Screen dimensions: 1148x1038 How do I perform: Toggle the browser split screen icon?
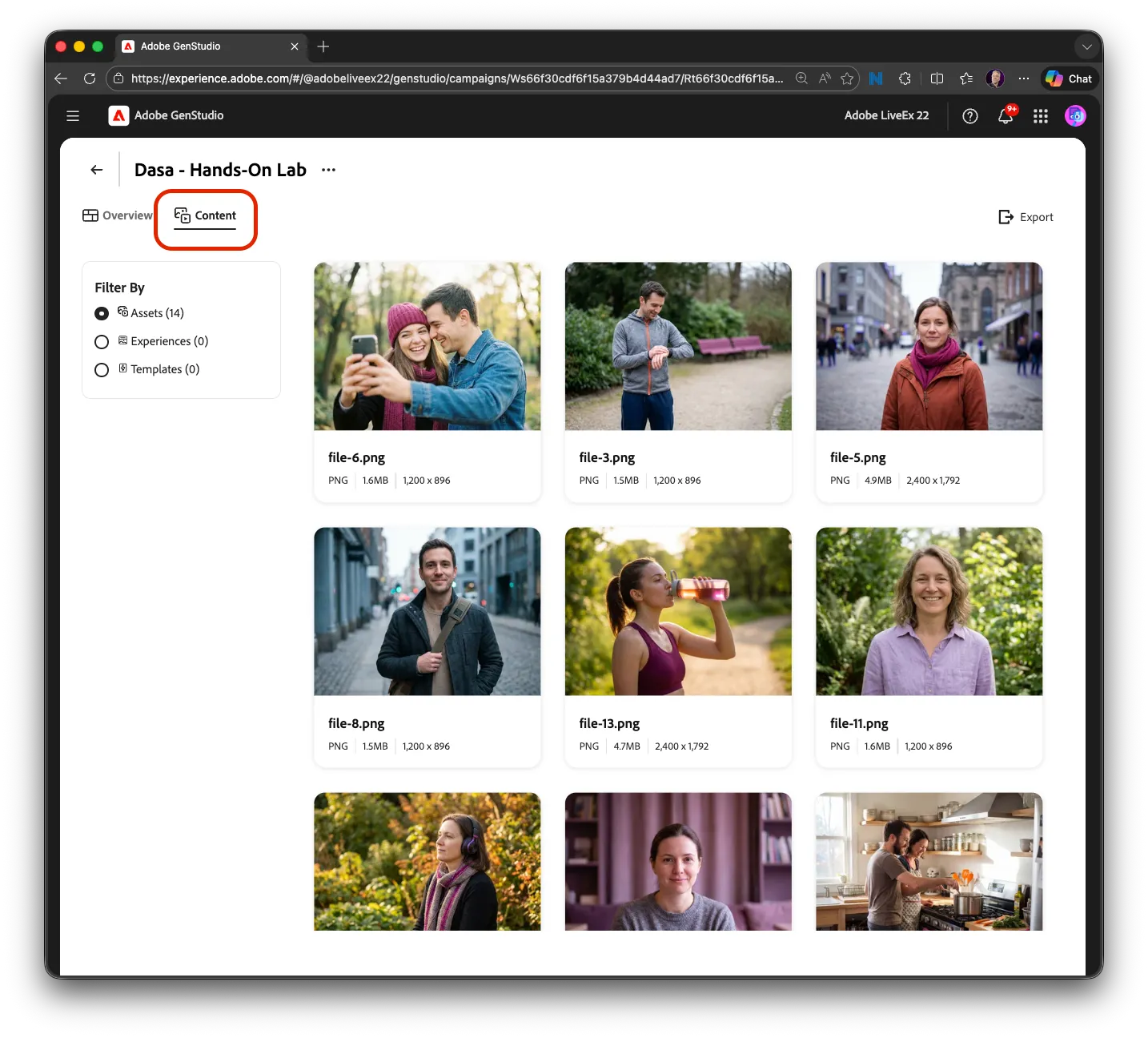[x=937, y=78]
